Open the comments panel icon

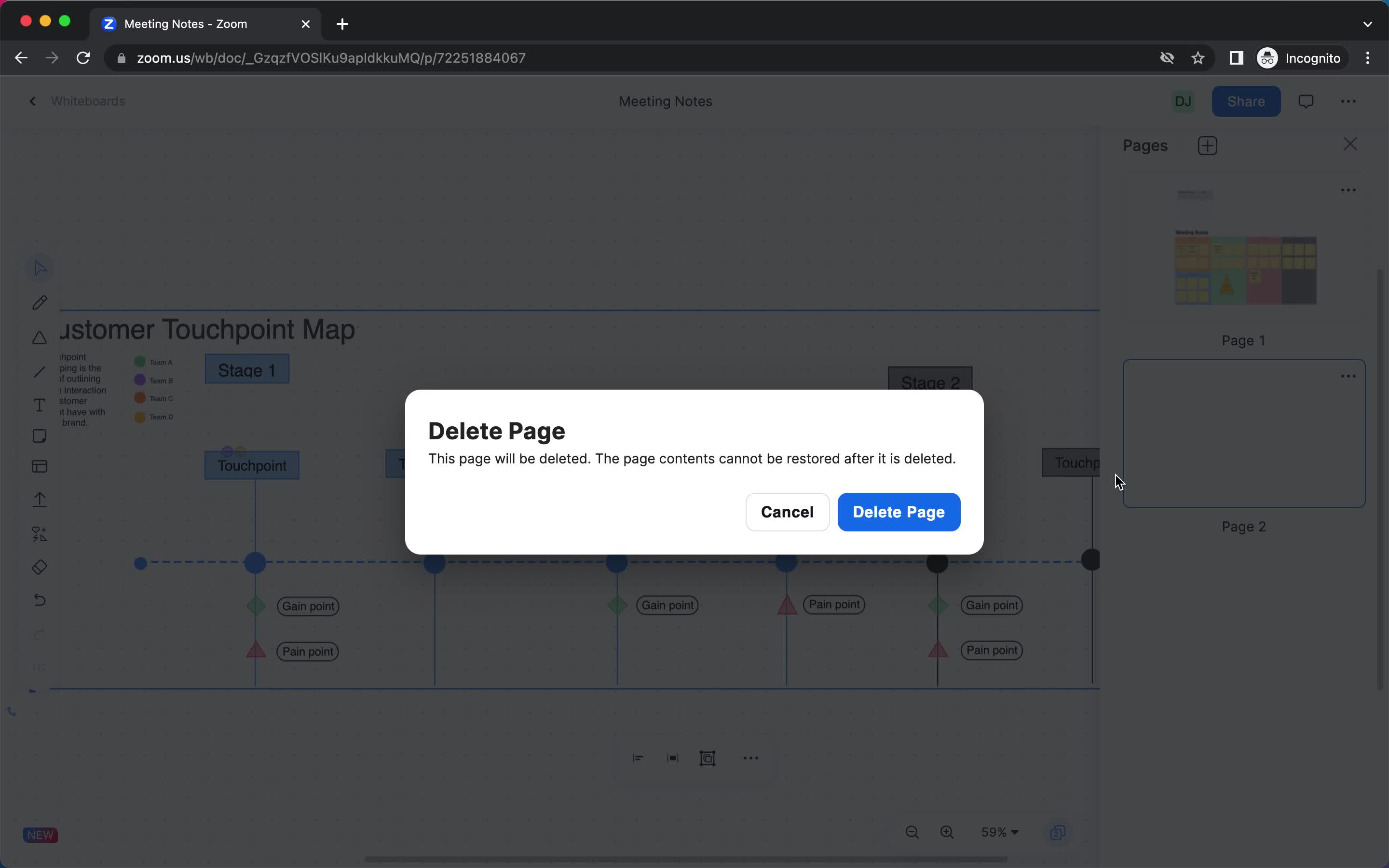pos(1306,102)
